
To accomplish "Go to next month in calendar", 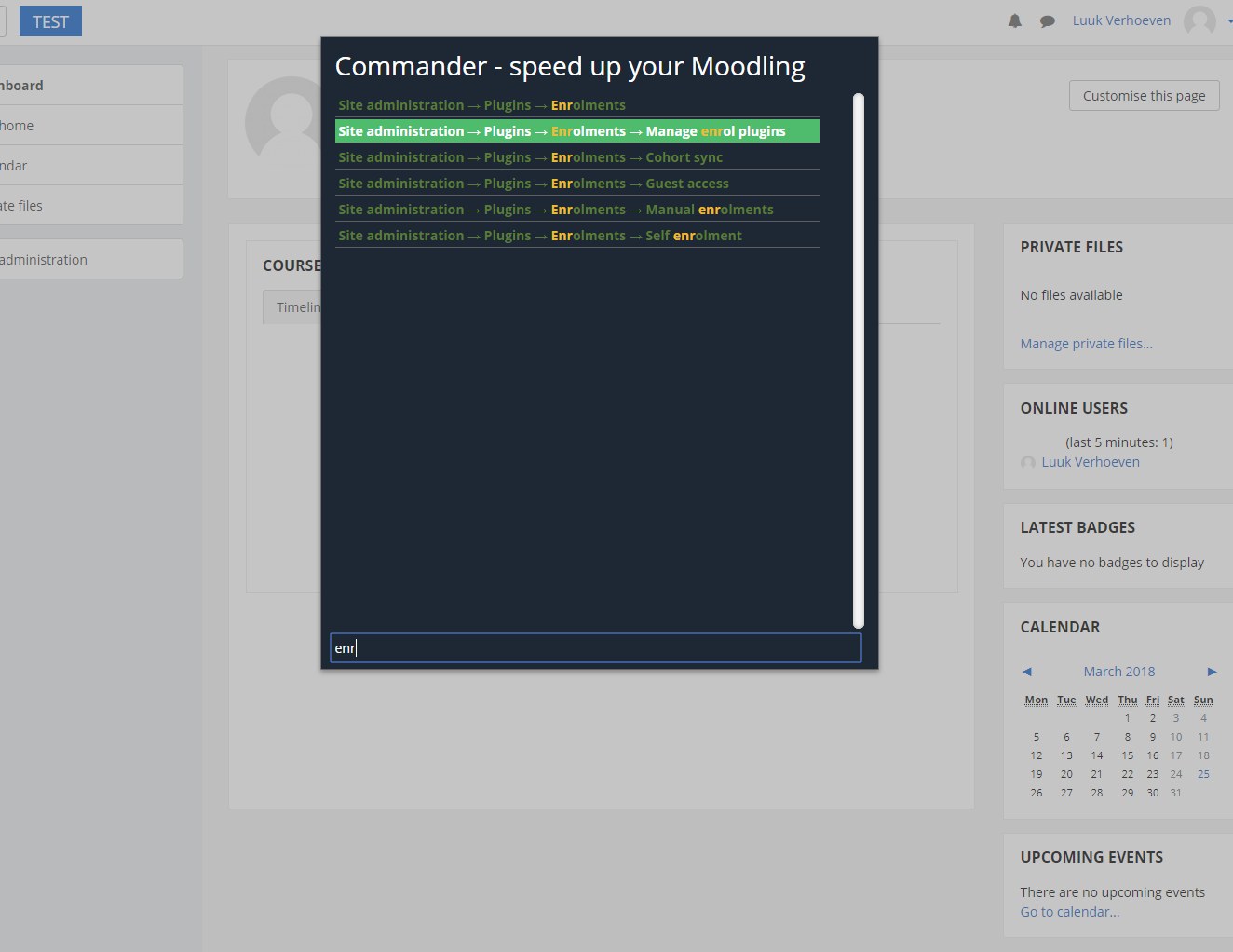I will [1212, 672].
